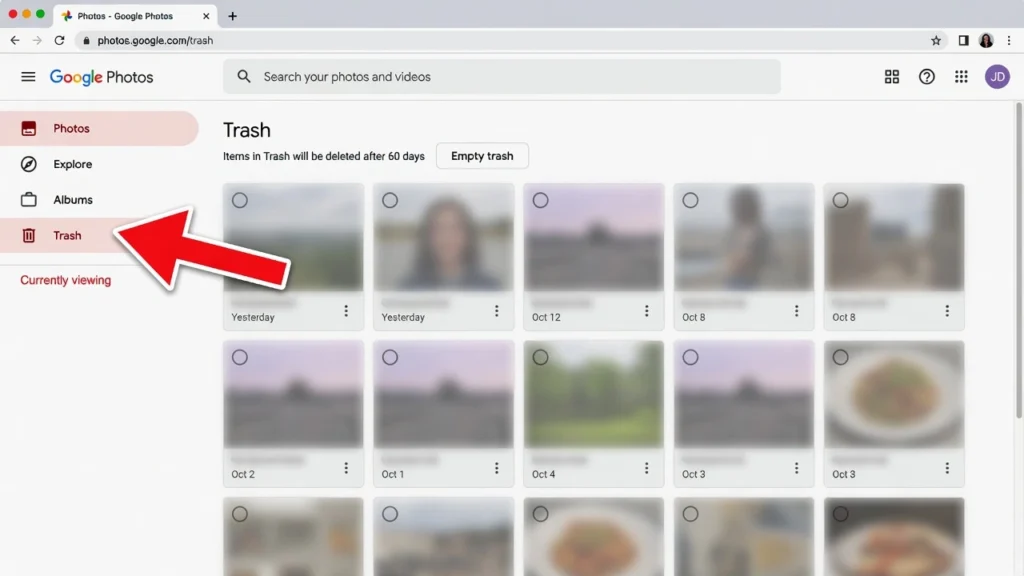Open Chrome's three-dot menu
Image resolution: width=1024 pixels, height=576 pixels.
click(1009, 40)
